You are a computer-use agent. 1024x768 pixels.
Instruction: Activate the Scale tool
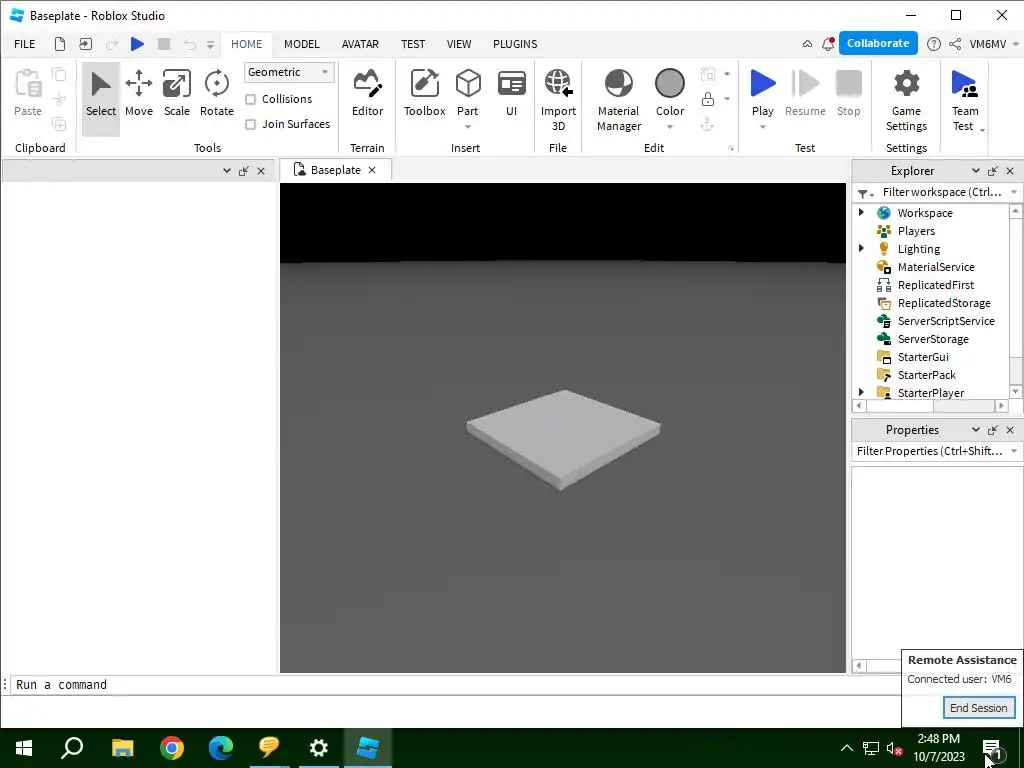pos(176,93)
